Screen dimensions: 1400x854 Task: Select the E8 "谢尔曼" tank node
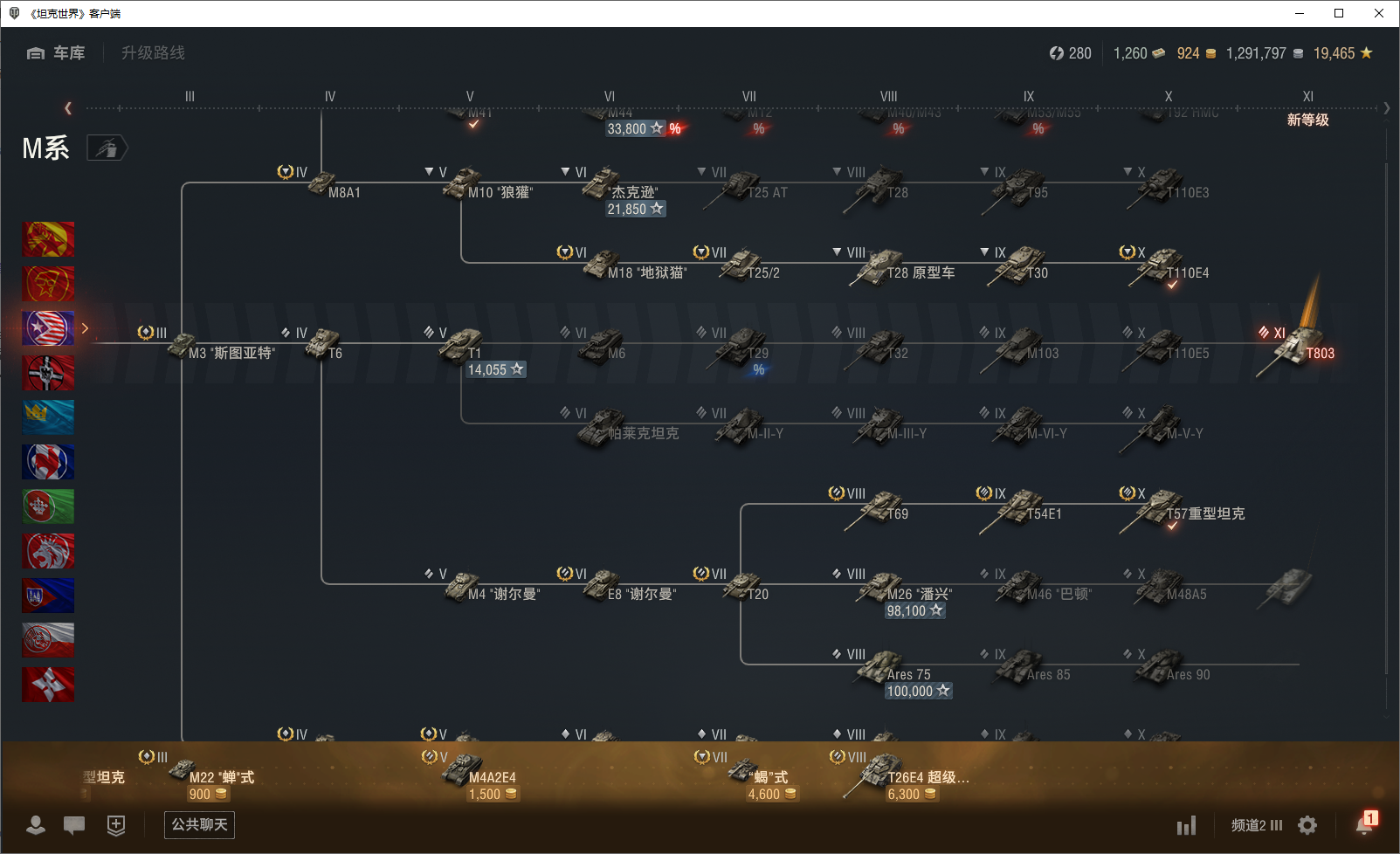pyautogui.click(x=618, y=585)
